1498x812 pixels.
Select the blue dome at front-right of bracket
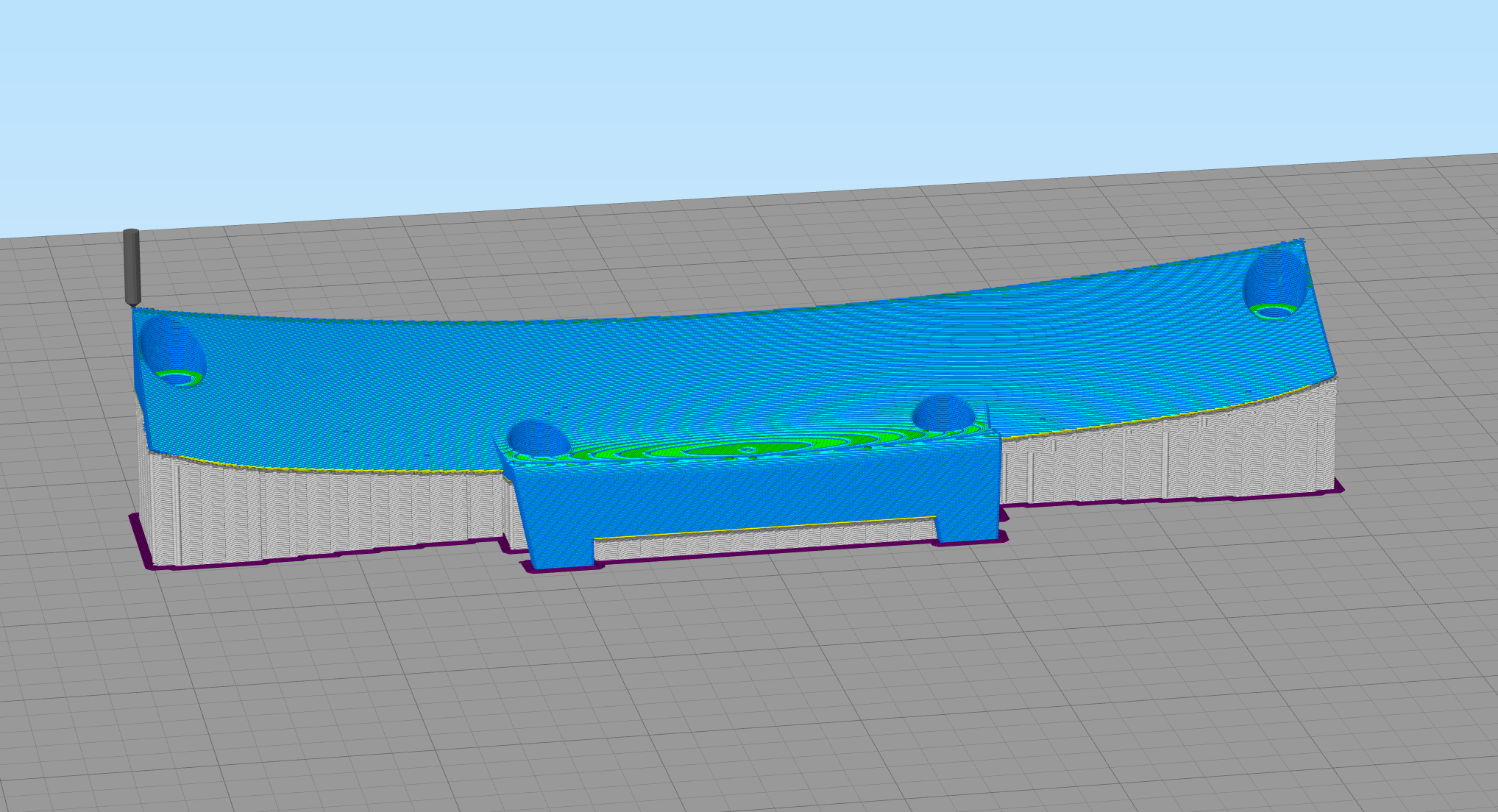[944, 413]
